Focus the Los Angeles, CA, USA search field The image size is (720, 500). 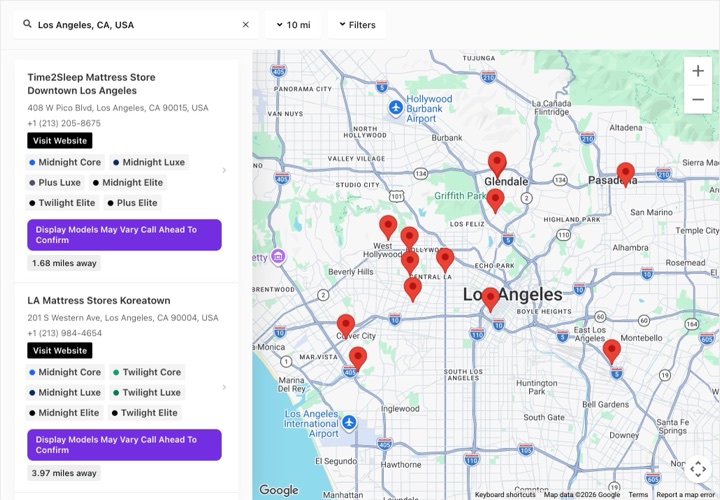pos(135,25)
